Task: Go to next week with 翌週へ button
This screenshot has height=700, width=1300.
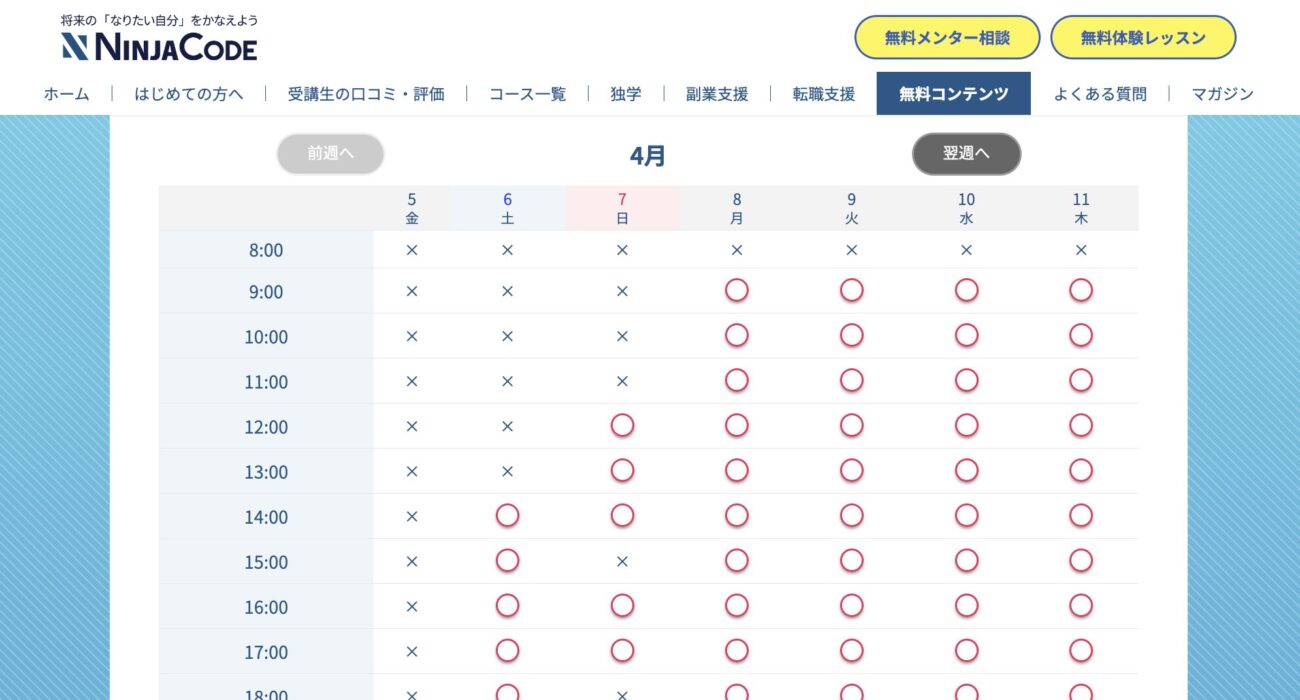Action: tap(966, 154)
